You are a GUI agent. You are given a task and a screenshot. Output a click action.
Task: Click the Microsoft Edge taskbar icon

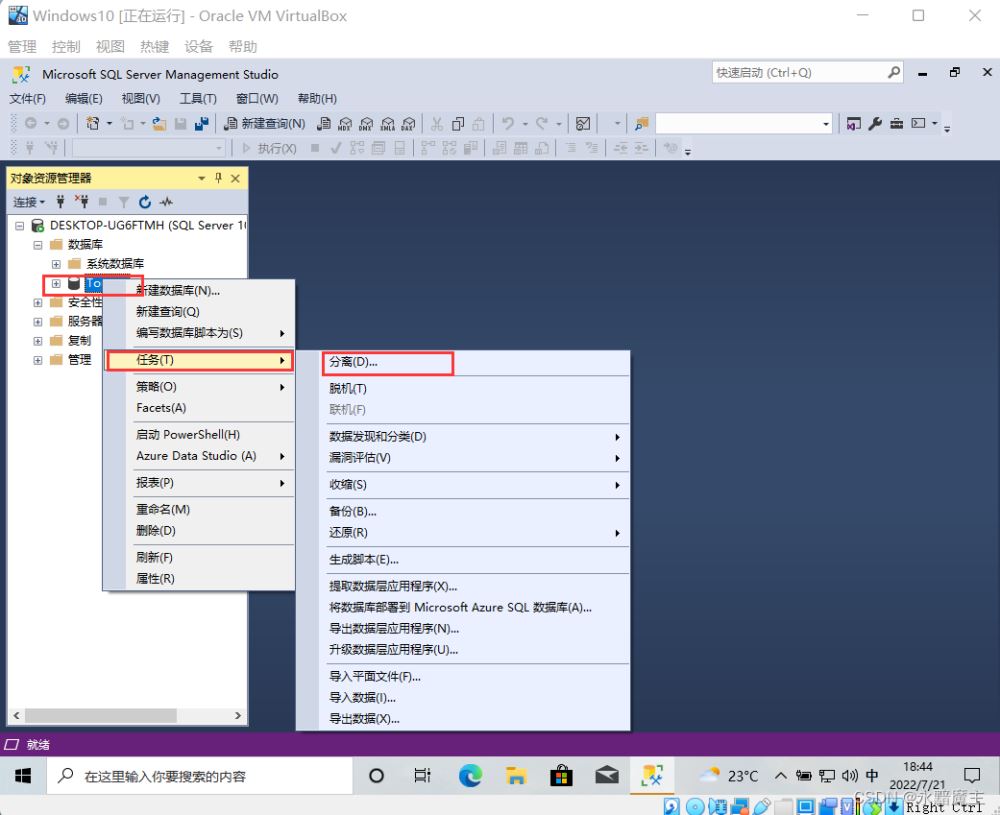tap(470, 776)
